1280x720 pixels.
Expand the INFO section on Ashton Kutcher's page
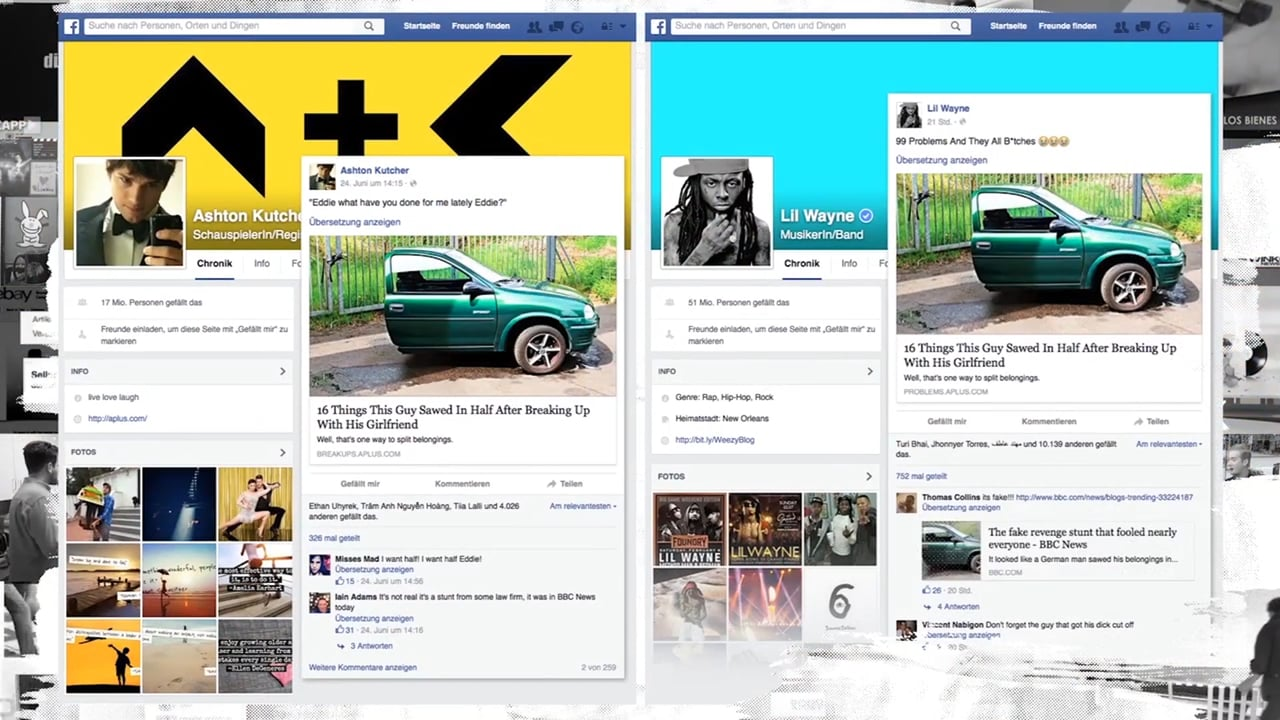tap(282, 372)
